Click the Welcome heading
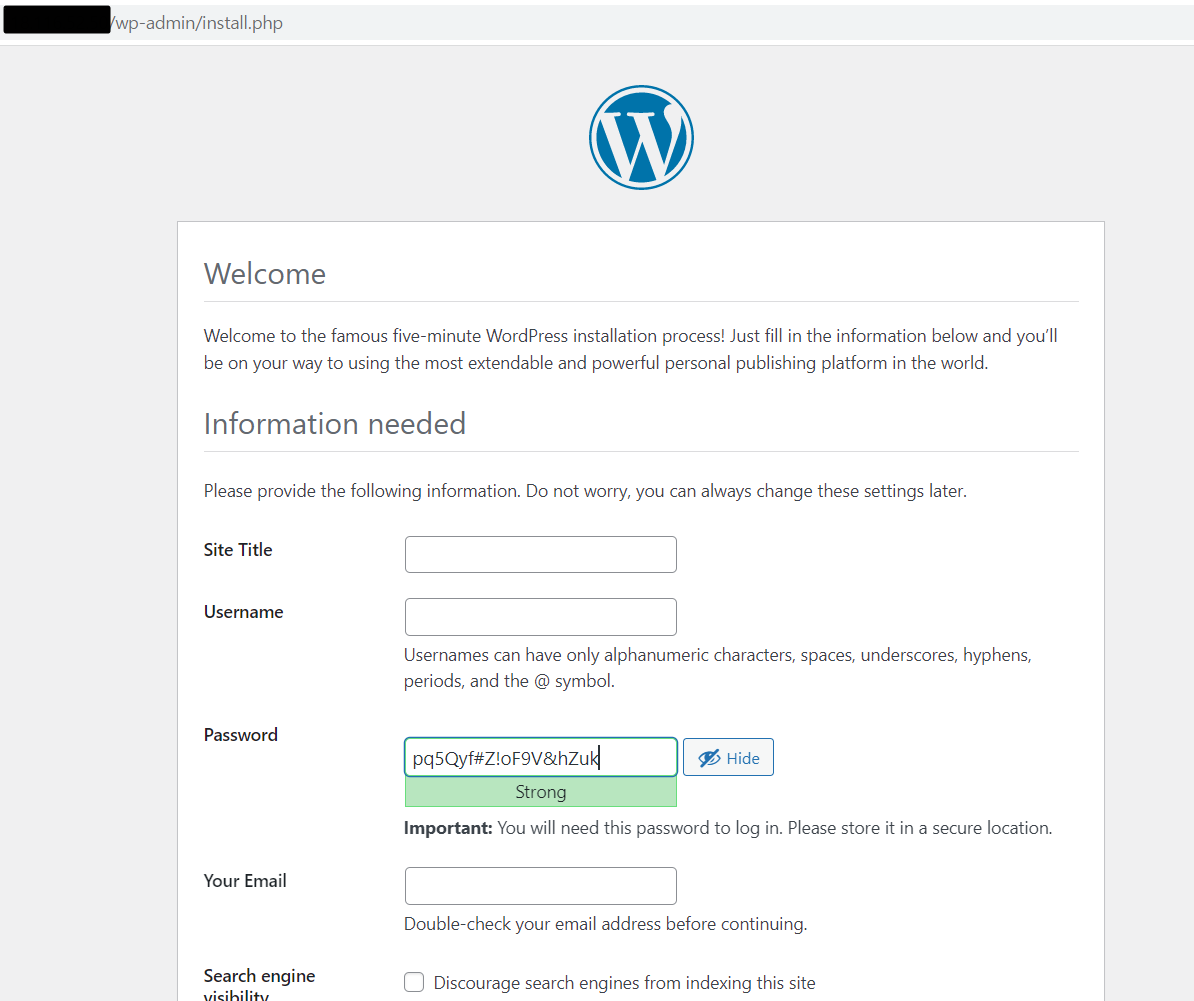Image resolution: width=1194 pixels, height=1001 pixels. (264, 274)
